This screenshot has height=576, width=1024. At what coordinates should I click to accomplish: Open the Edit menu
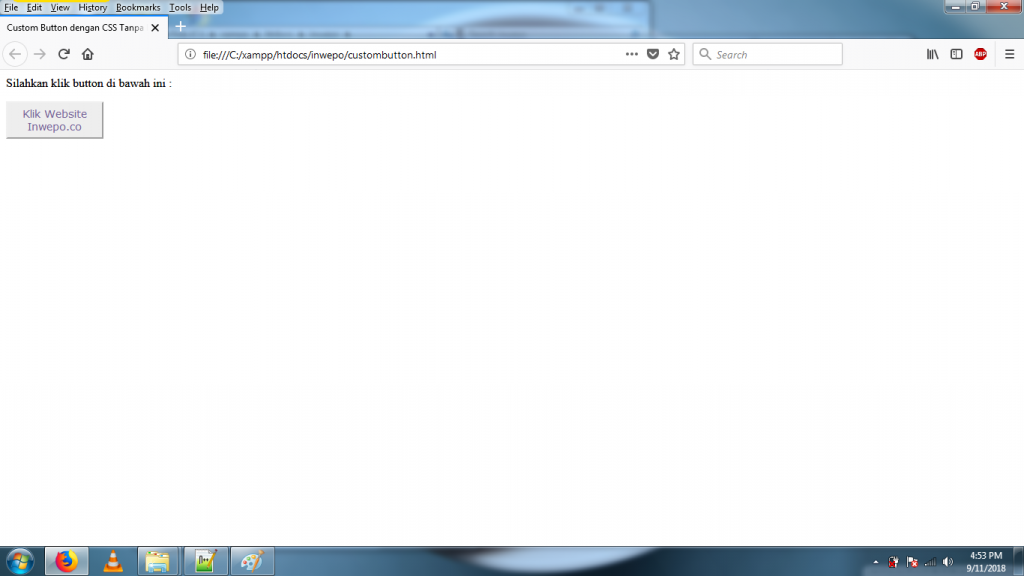coord(35,7)
